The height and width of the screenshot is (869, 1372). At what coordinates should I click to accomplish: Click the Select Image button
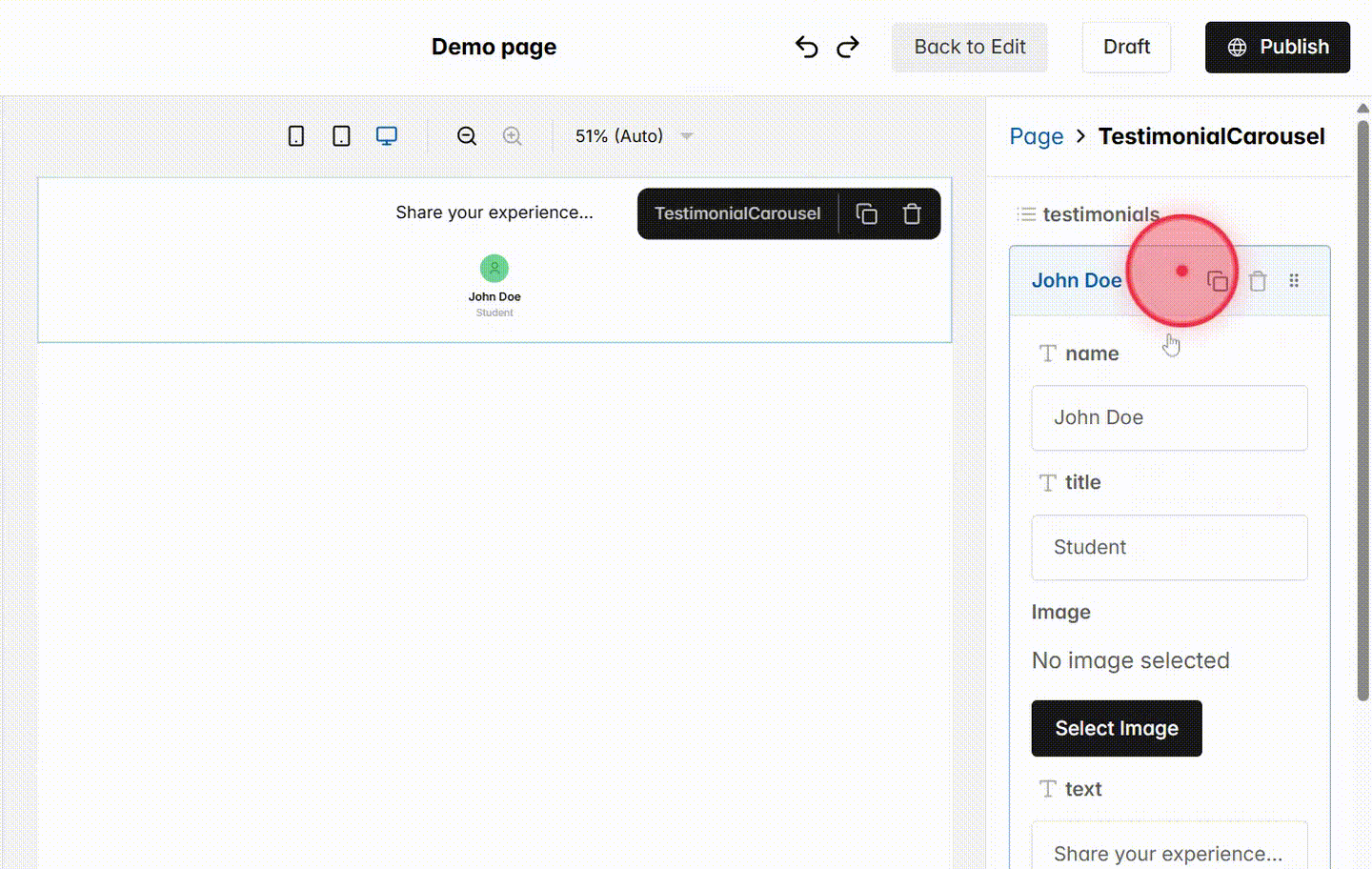(x=1116, y=728)
